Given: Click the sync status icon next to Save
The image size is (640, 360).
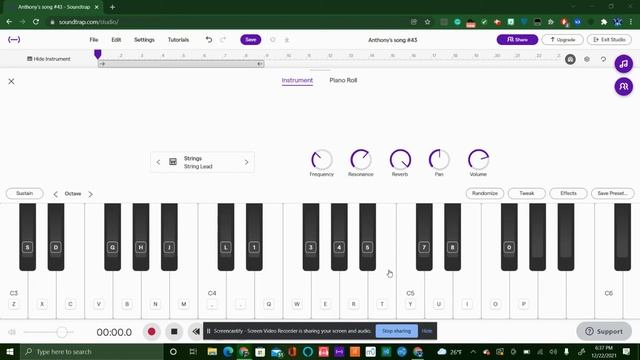Looking at the screenshot, I should click(273, 40).
